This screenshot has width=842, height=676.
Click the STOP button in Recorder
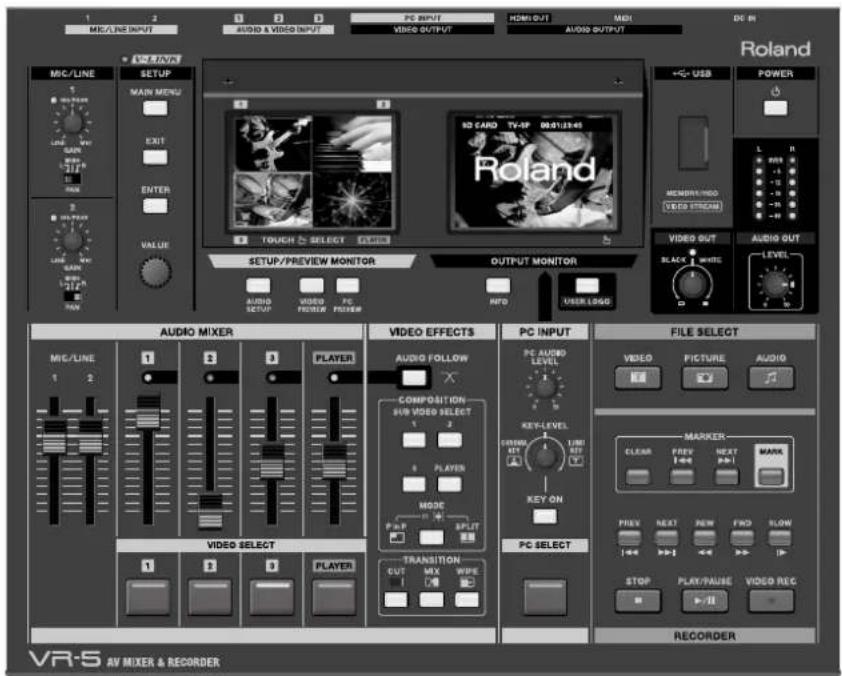[638, 601]
